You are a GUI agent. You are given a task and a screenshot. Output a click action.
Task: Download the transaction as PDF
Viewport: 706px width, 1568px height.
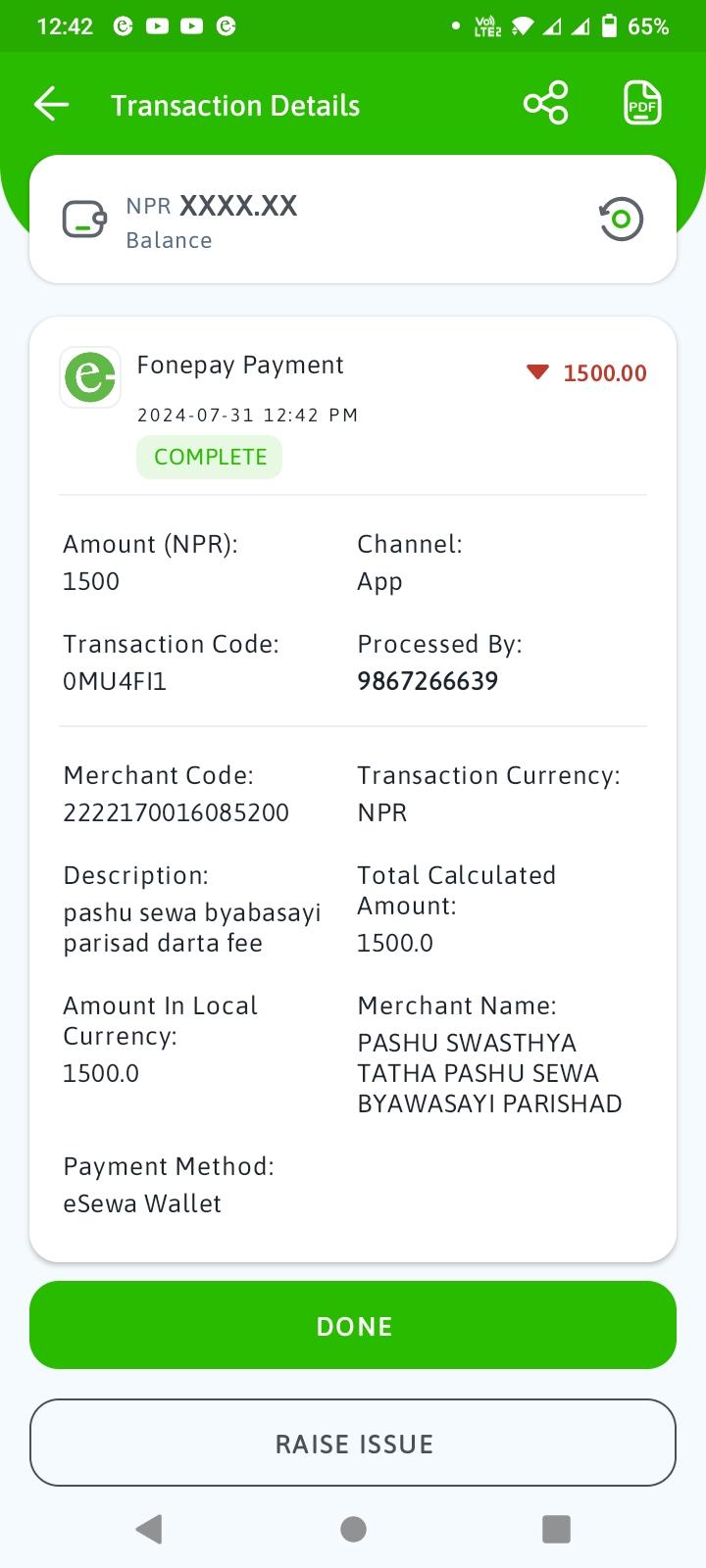pyautogui.click(x=643, y=103)
